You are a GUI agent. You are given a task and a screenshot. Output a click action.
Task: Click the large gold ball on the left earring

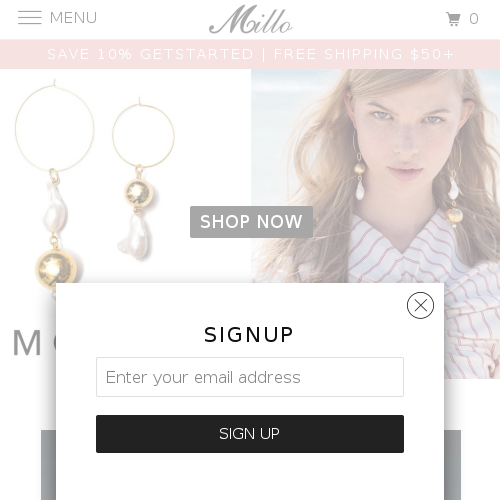click(x=56, y=269)
